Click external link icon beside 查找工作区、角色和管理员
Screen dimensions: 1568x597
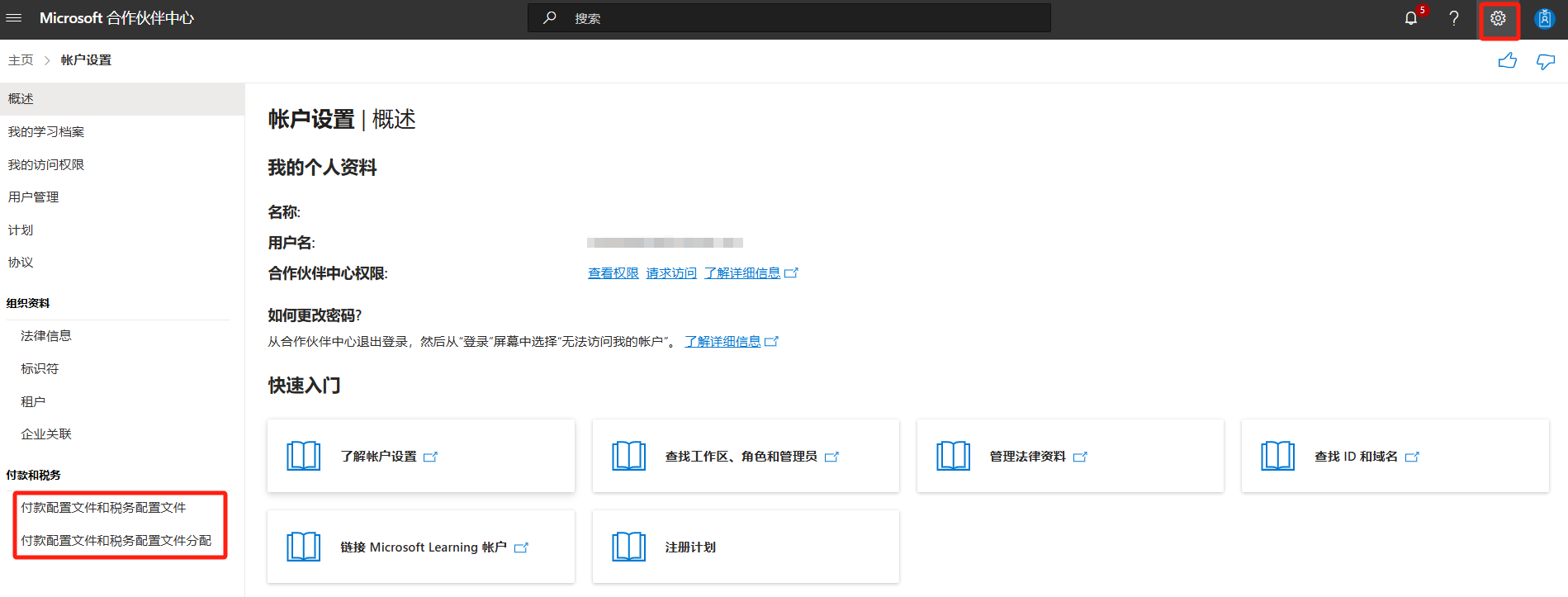pyautogui.click(x=831, y=457)
